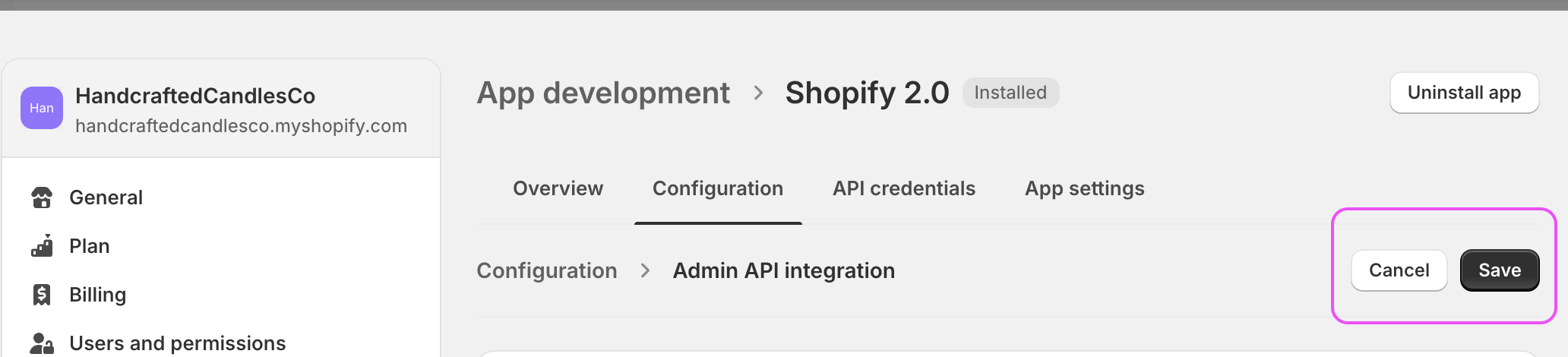Viewport: 1568px width, 357px height.
Task: Click the Plan icon in sidebar
Action: (42, 246)
